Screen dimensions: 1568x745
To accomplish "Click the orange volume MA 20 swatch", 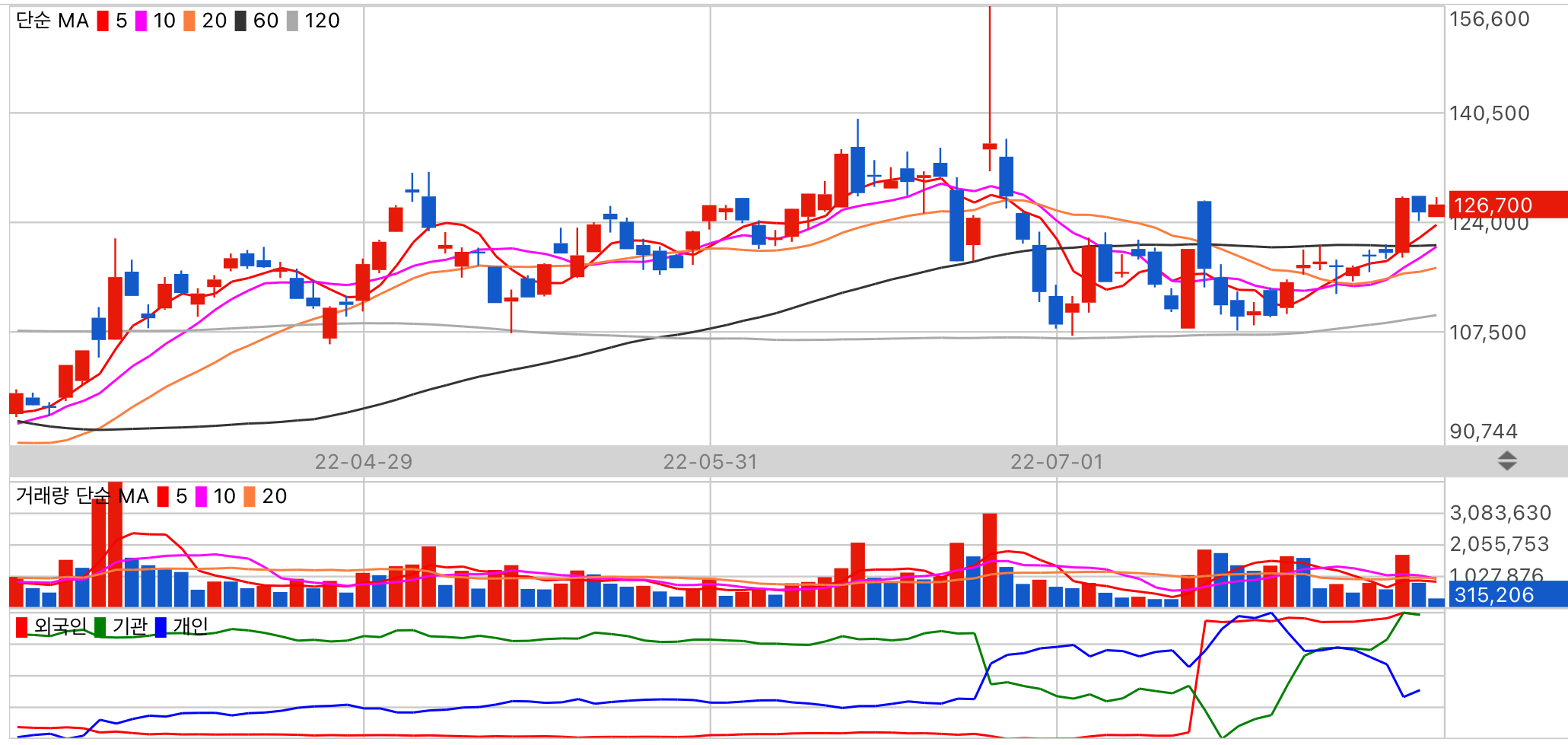I will pyautogui.click(x=250, y=497).
